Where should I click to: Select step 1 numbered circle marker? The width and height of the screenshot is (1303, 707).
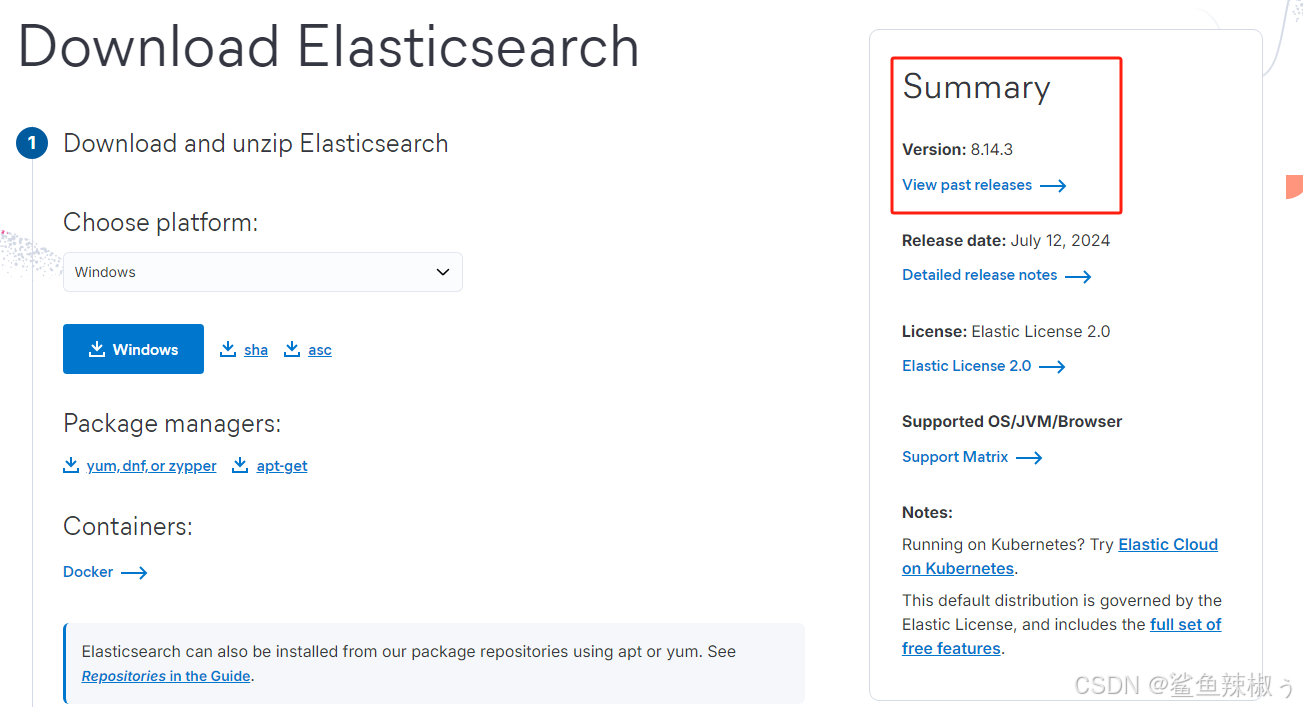pos(32,143)
